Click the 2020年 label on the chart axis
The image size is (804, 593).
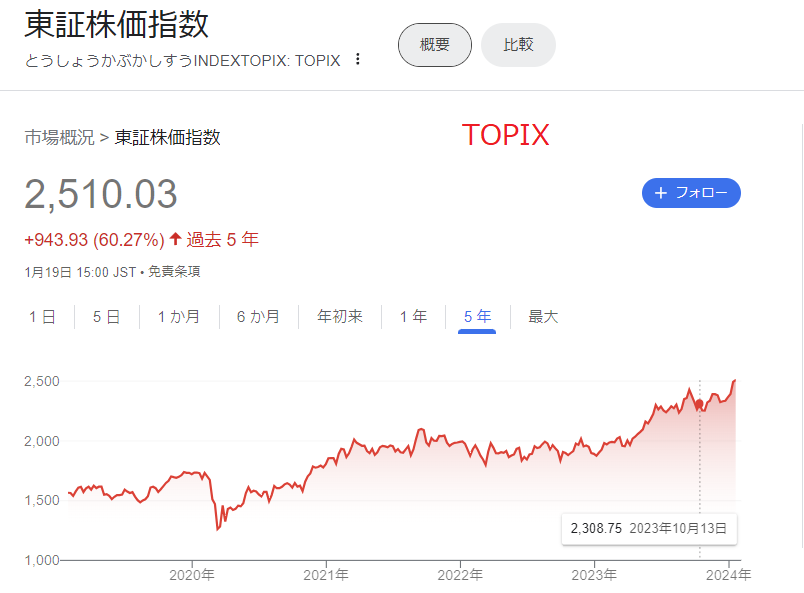coord(192,575)
